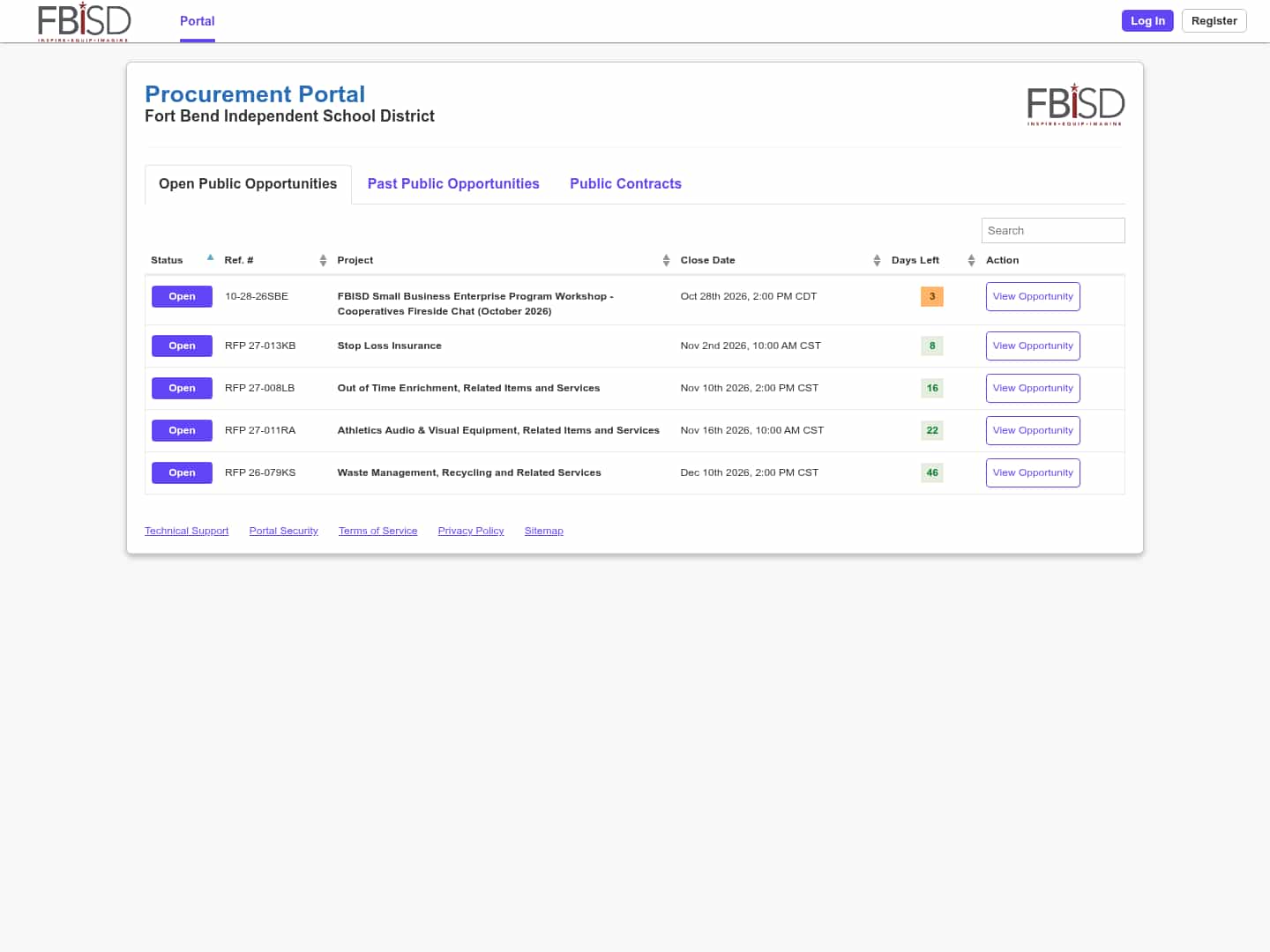View Opportunity for Out of Time Enrichment
The width and height of the screenshot is (1270, 952).
pyautogui.click(x=1033, y=388)
